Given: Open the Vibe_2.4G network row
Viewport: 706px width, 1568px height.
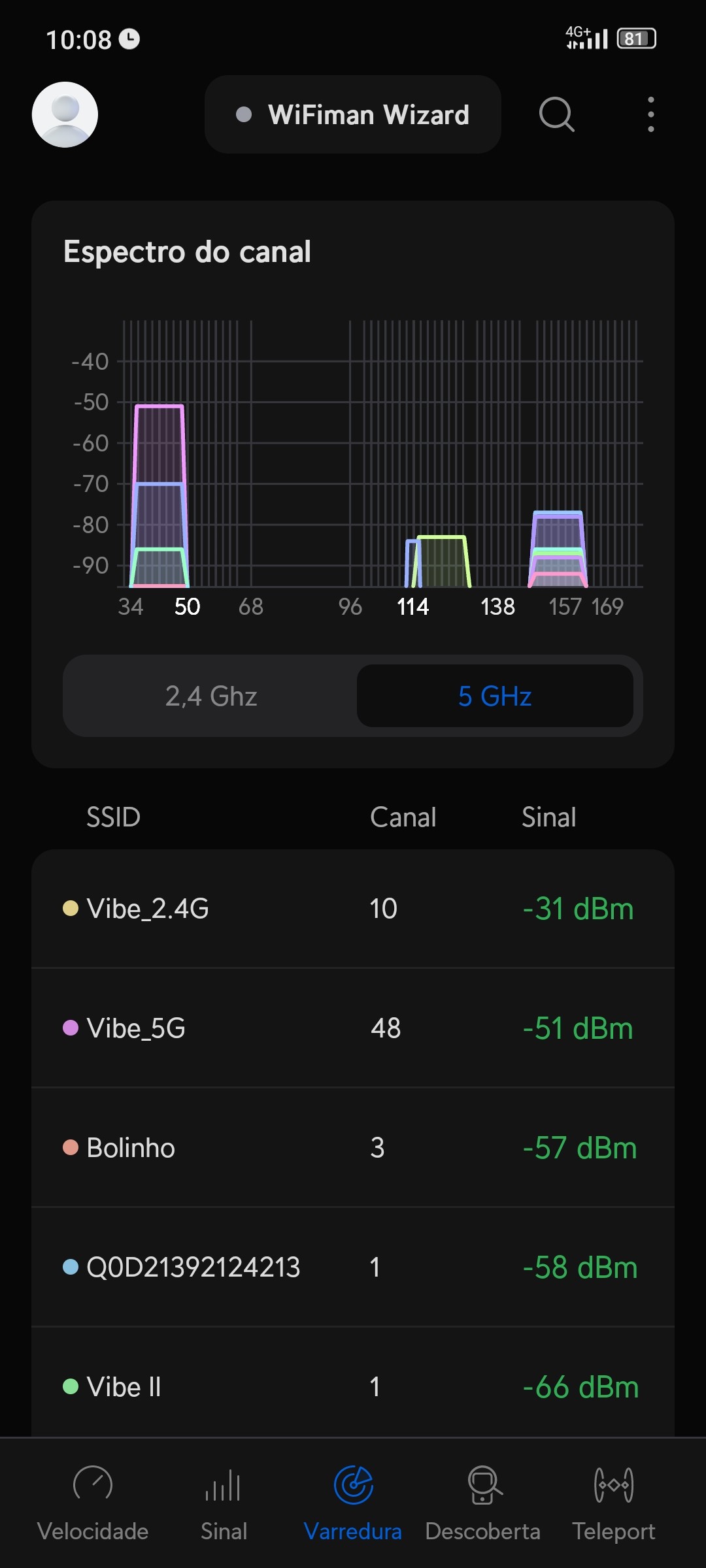Looking at the screenshot, I should pyautogui.click(x=353, y=909).
